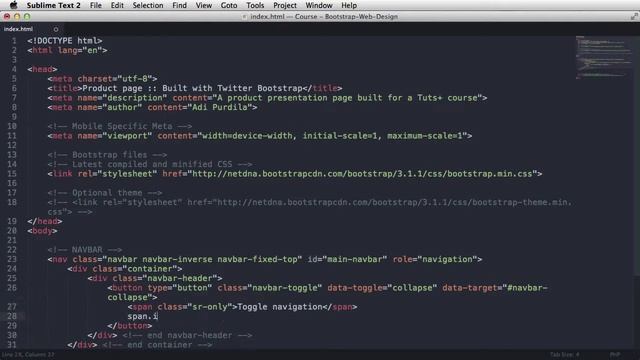Click line number 15 in the gutter

point(12,174)
